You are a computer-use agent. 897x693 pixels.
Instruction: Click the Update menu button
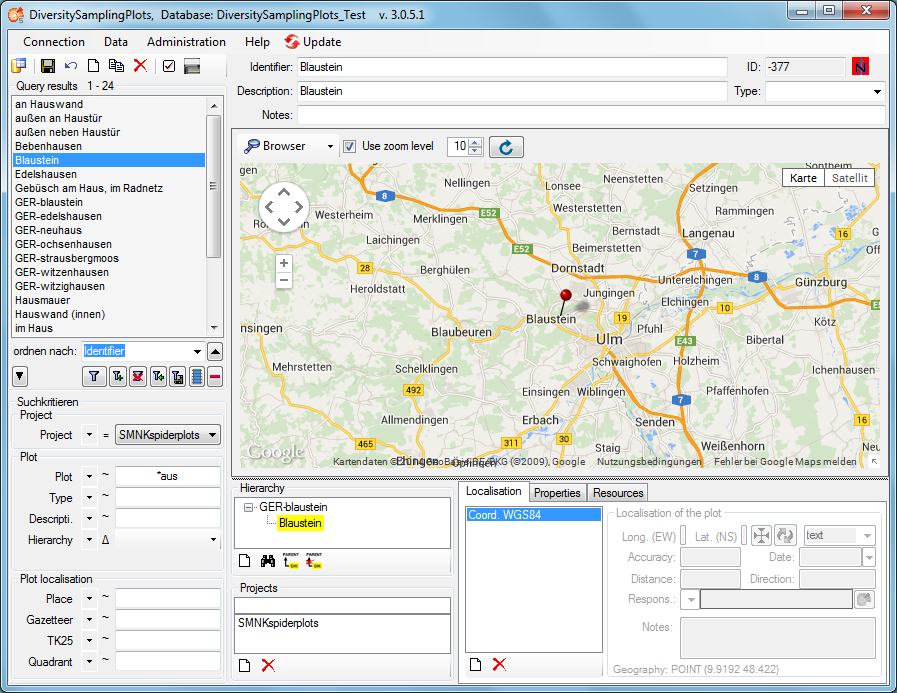(x=313, y=42)
